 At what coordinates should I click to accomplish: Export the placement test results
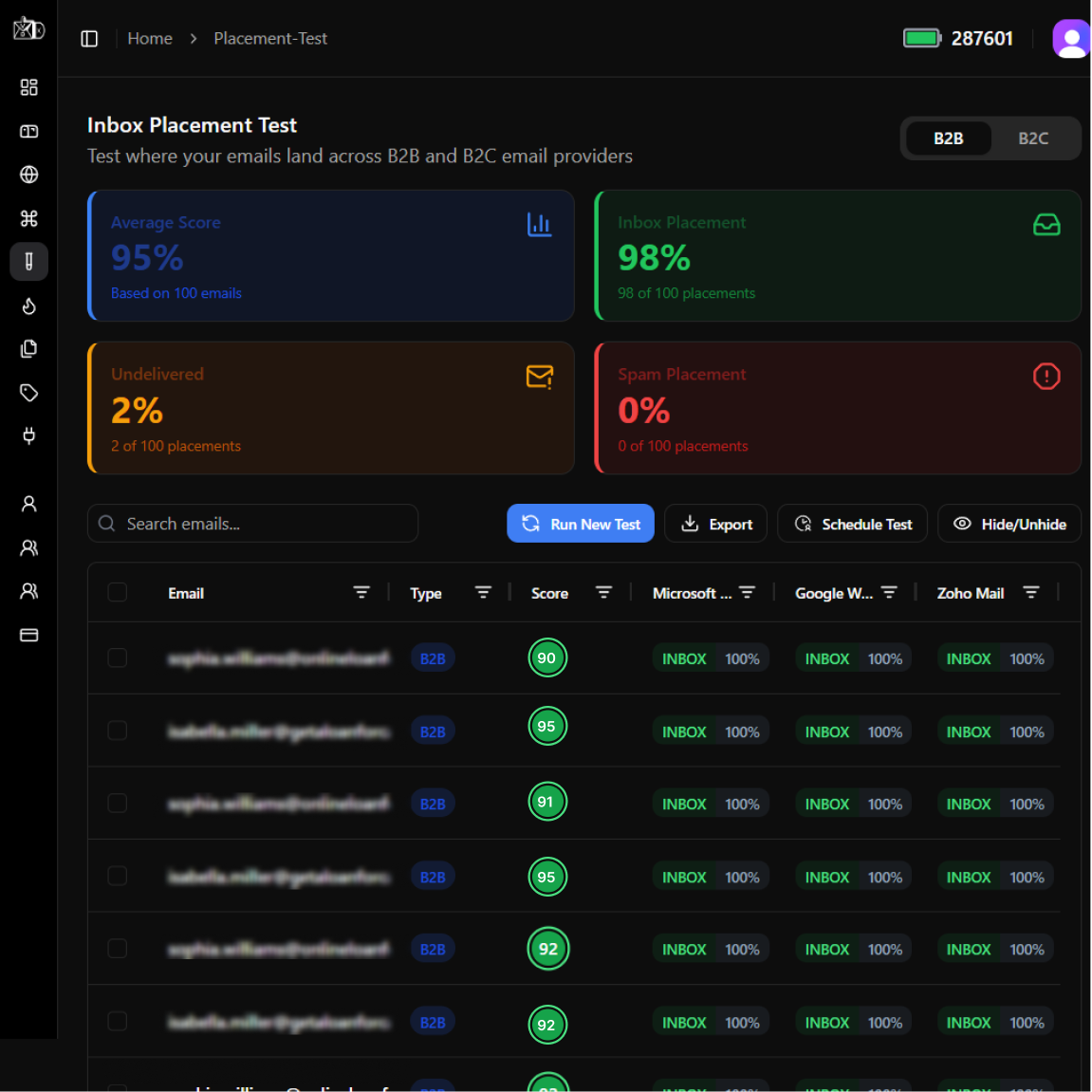(715, 523)
